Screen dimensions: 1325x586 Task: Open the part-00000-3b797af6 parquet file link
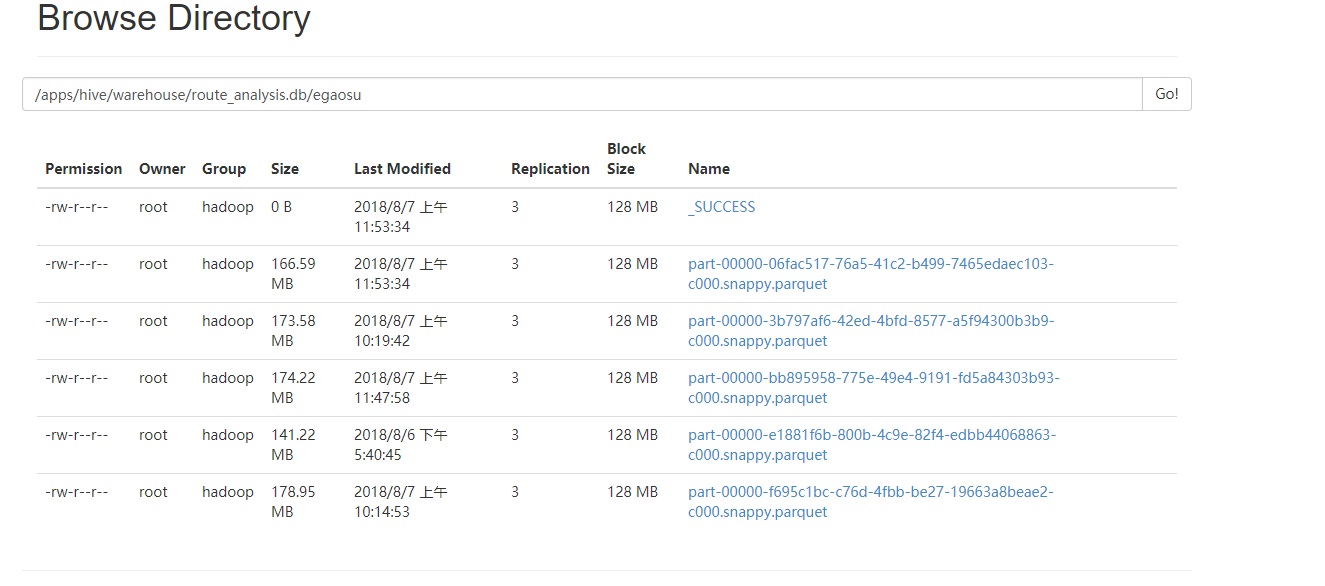[870, 321]
